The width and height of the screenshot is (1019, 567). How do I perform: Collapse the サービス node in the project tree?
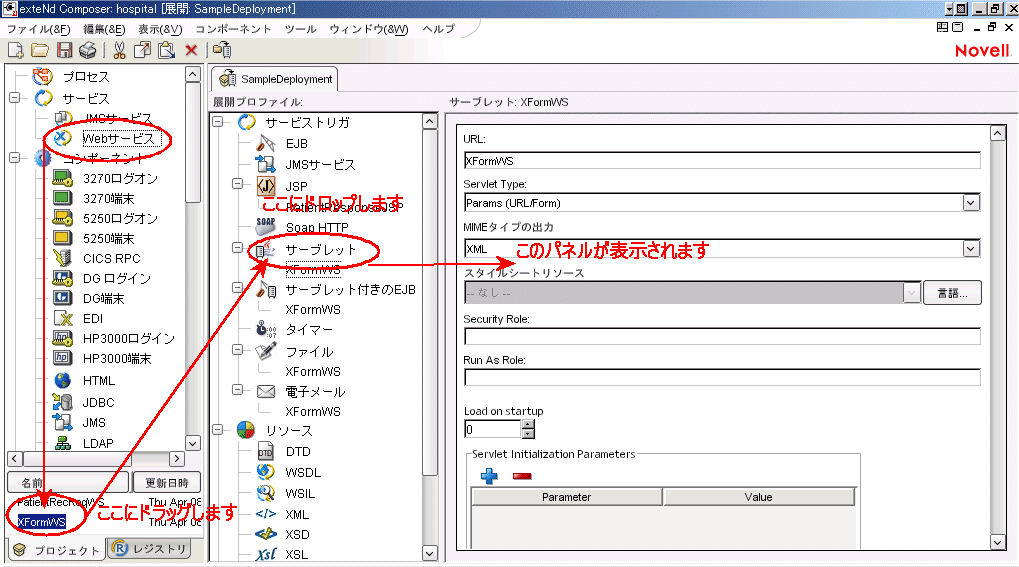[x=14, y=98]
